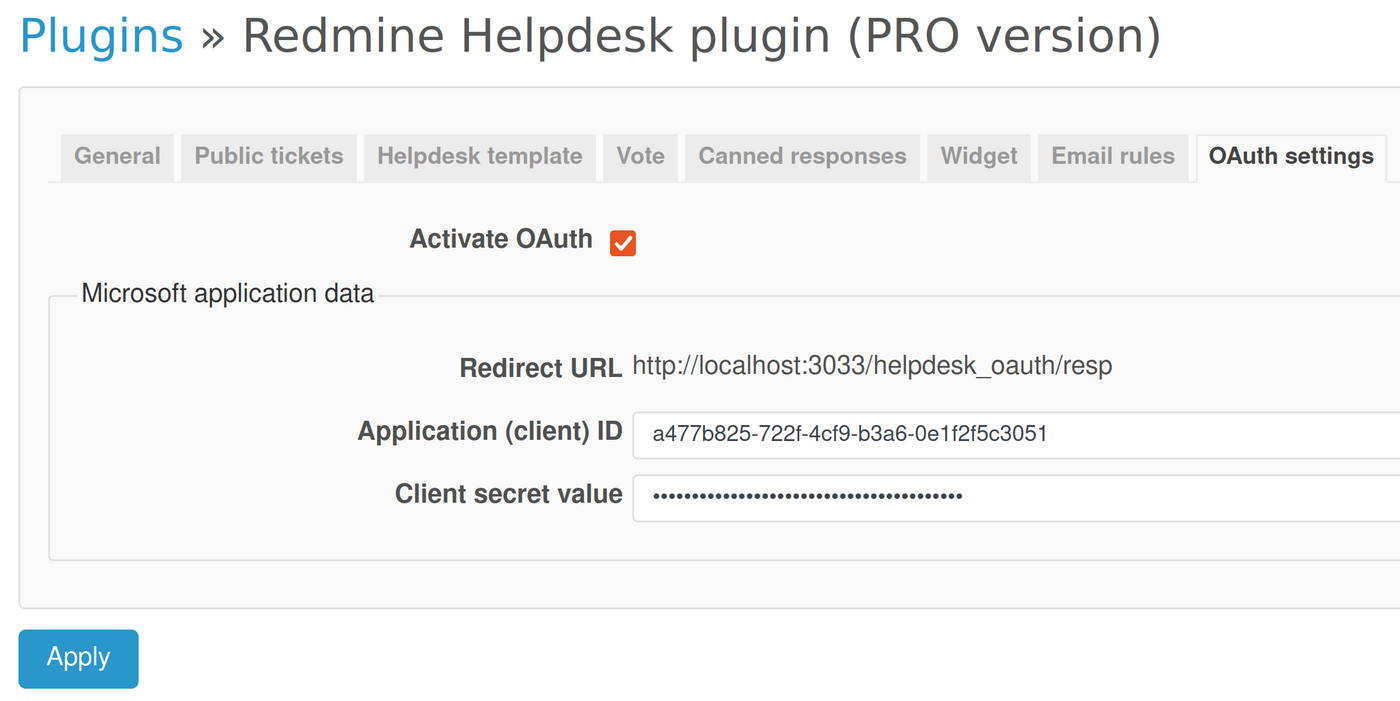Viewport: 1400px width, 701px height.
Task: Focus the Client secret value field
Action: tap(900, 497)
